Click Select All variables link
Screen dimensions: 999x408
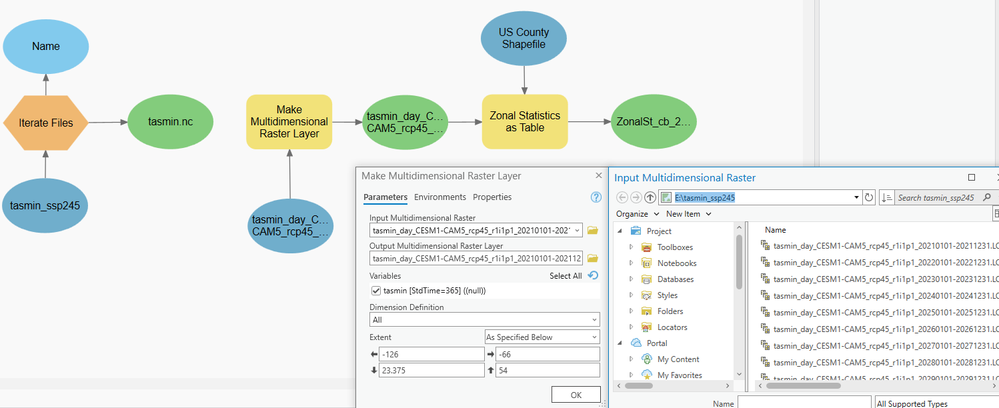[565, 276]
